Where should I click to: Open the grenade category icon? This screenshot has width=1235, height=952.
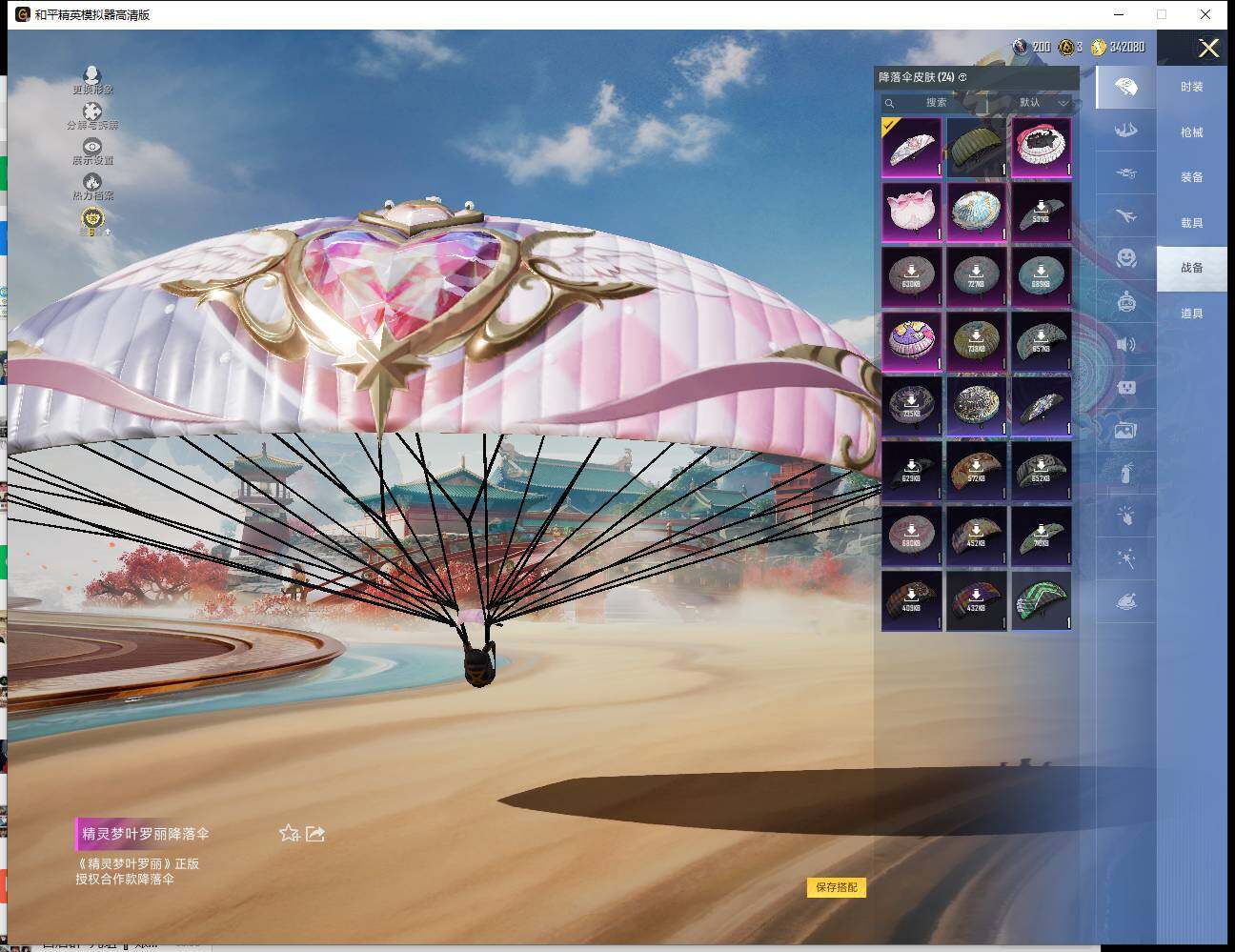point(1125,472)
